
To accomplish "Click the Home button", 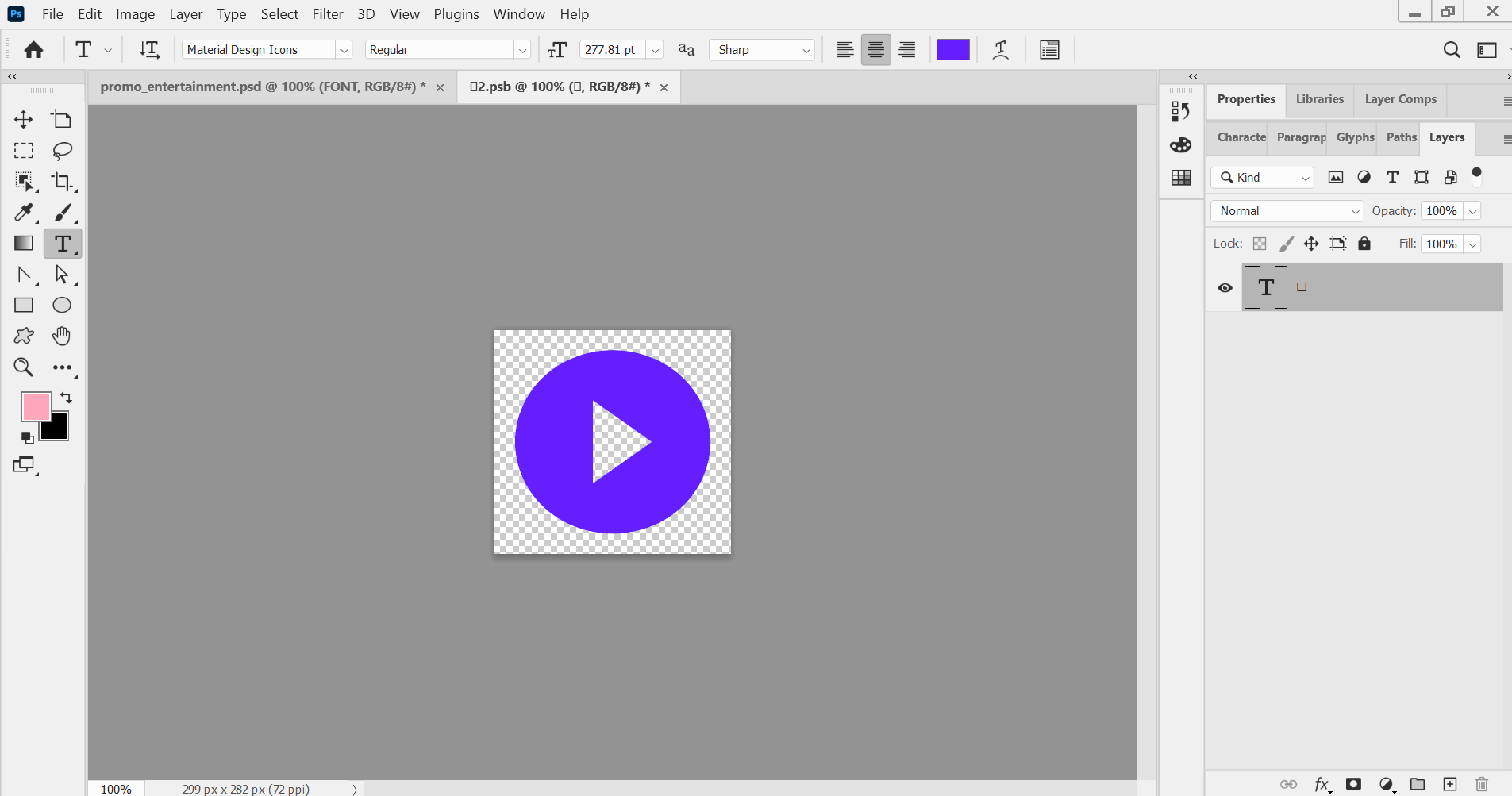I will [33, 50].
